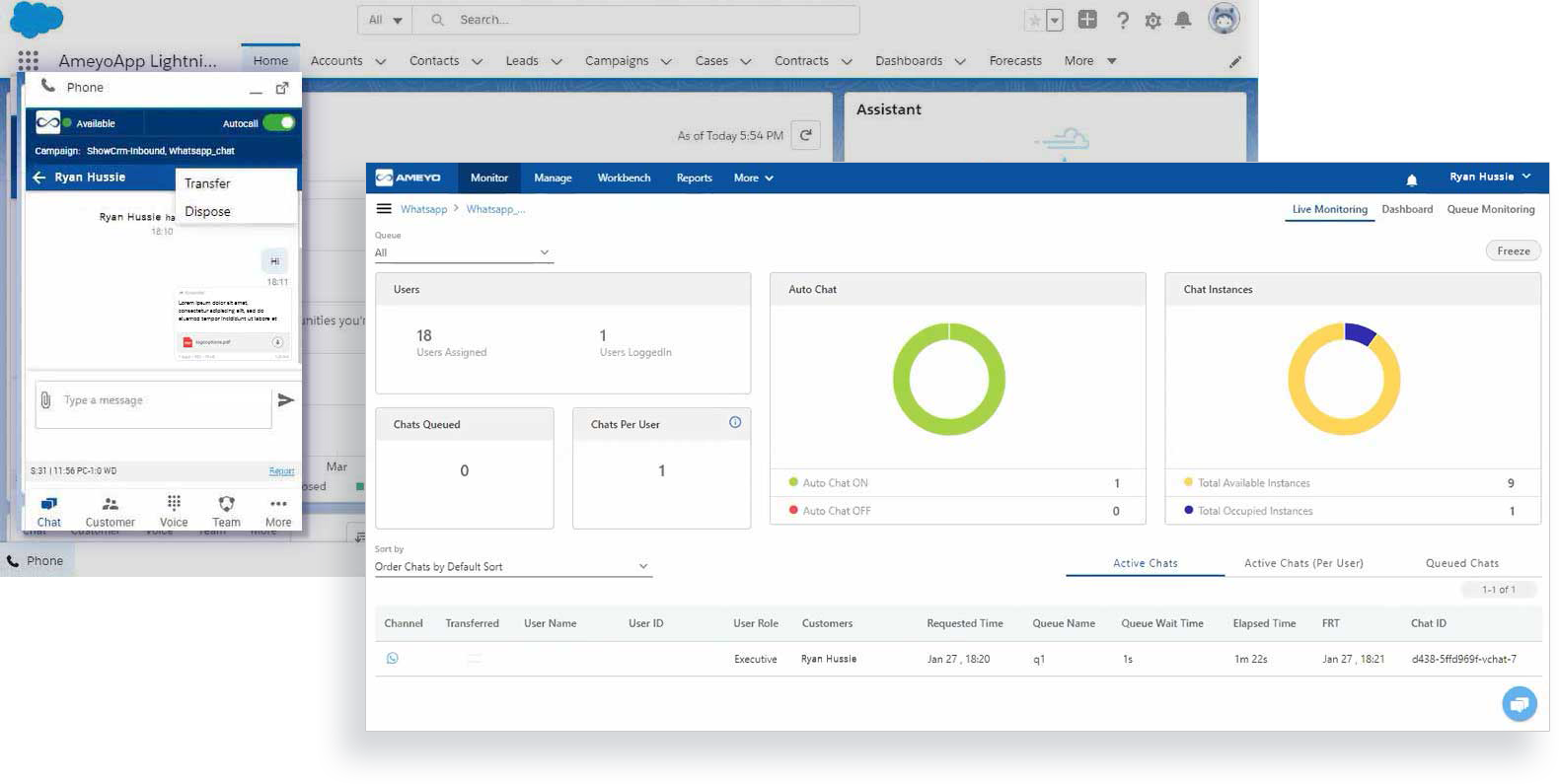This screenshot has height=784, width=1559.
Task: Open the Voice dialpad tab
Action: [x=174, y=511]
